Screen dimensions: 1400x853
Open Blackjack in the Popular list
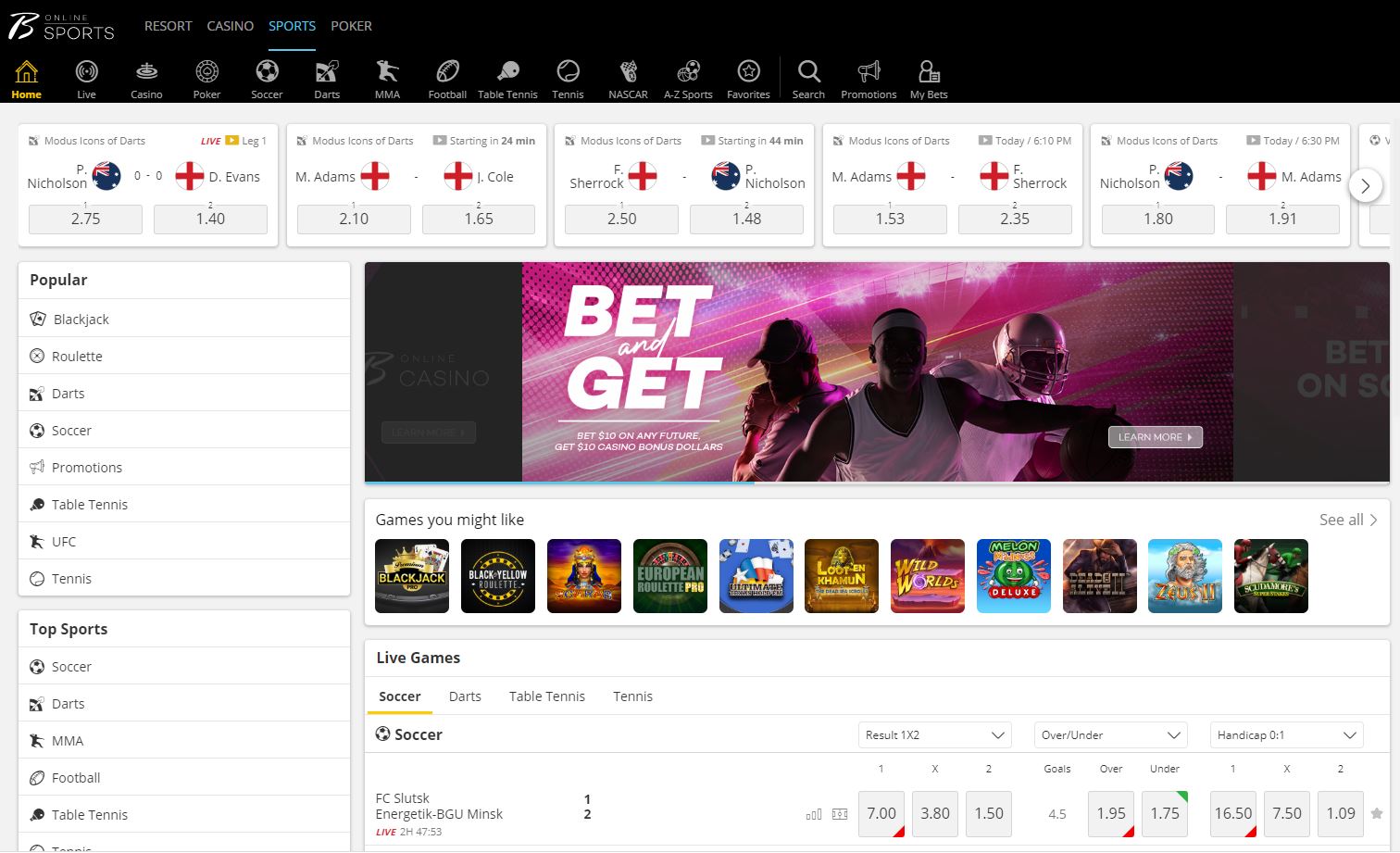pyautogui.click(x=184, y=319)
